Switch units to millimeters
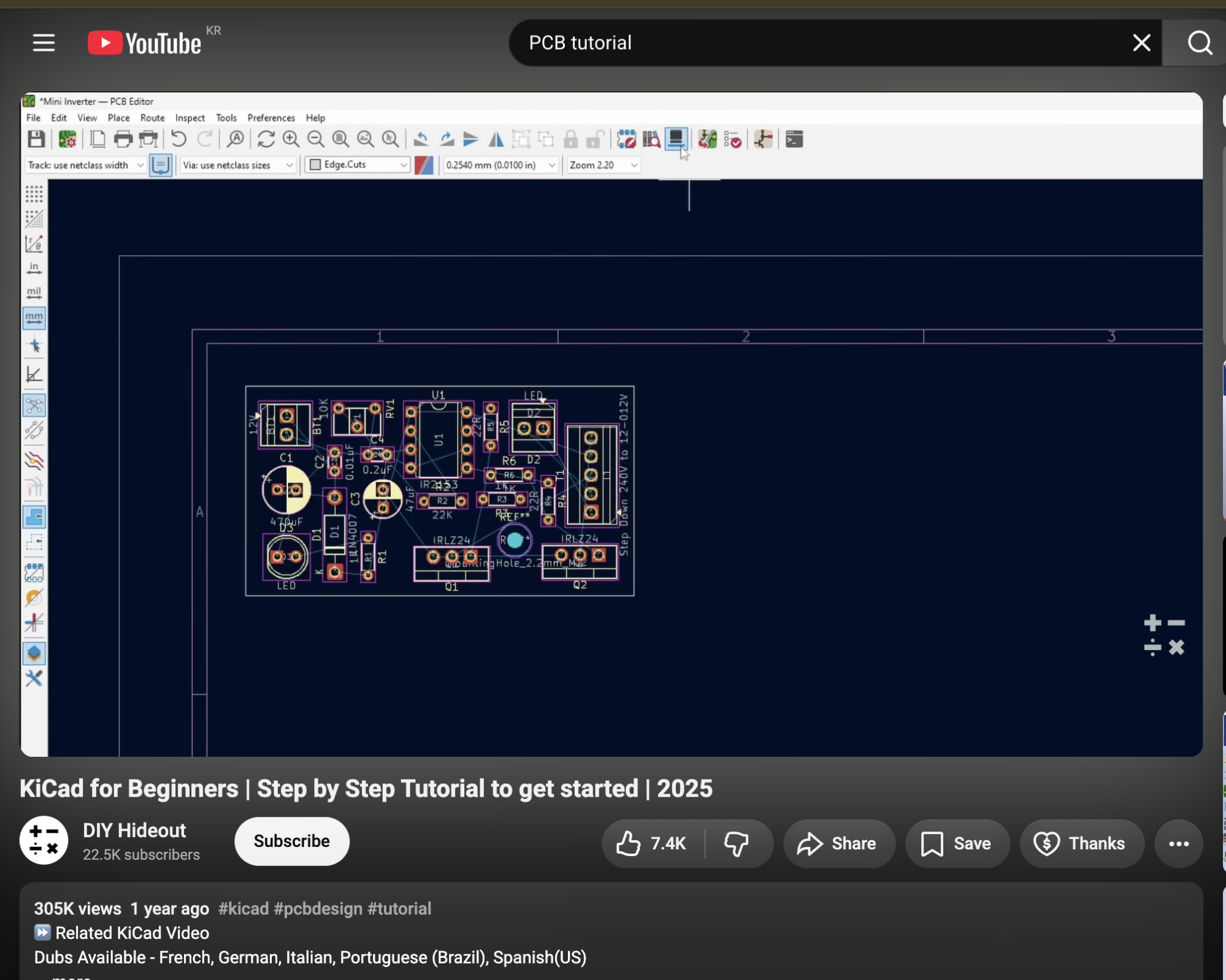 point(34,318)
